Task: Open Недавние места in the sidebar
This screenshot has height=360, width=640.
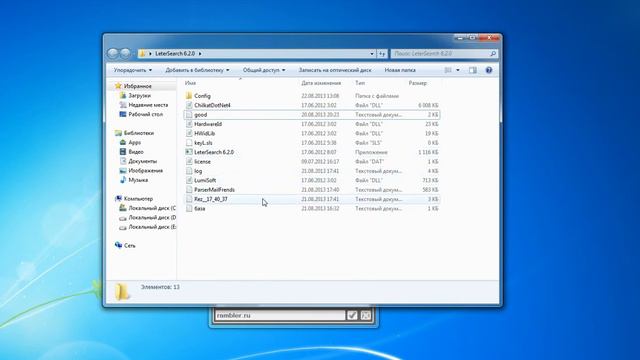Action: pyautogui.click(x=148, y=105)
